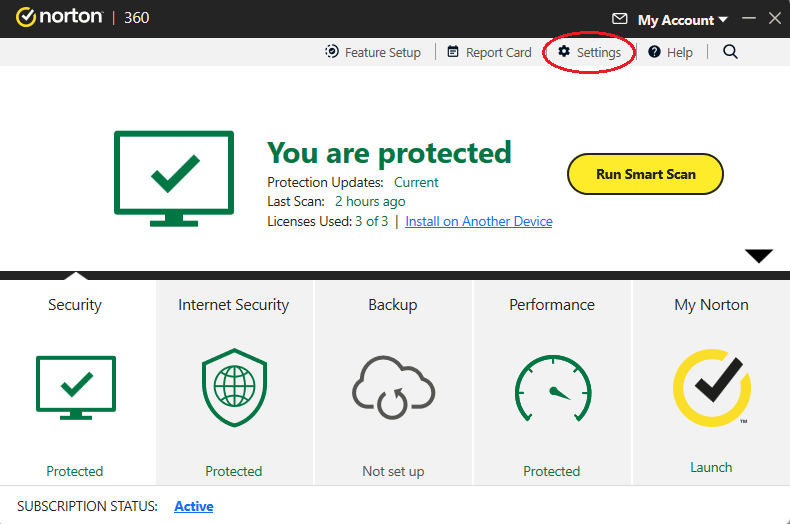
Task: Click the Run Smart Scan button
Action: tap(645, 174)
